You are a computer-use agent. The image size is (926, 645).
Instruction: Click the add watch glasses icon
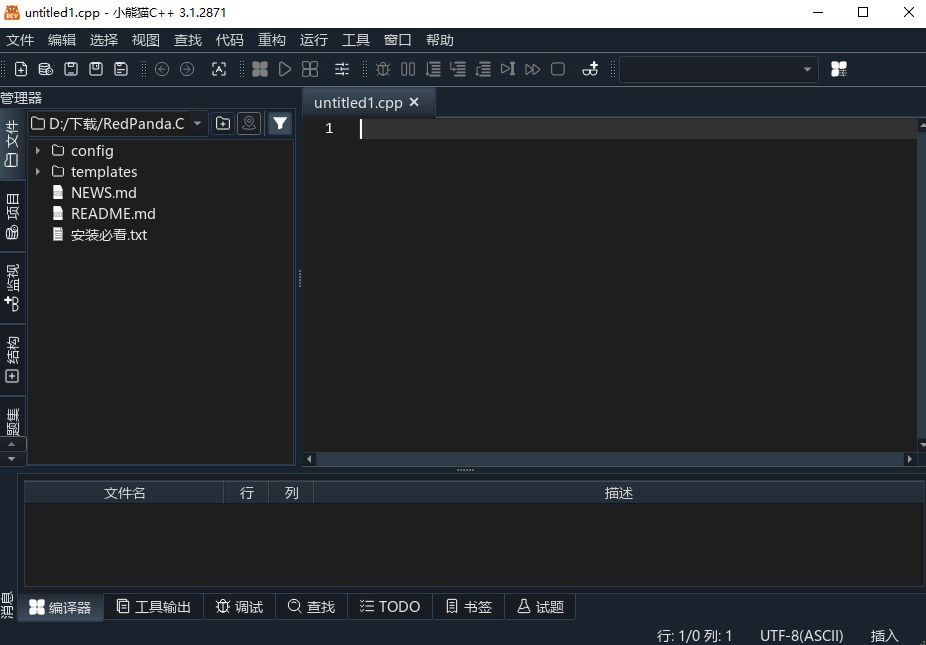[590, 69]
